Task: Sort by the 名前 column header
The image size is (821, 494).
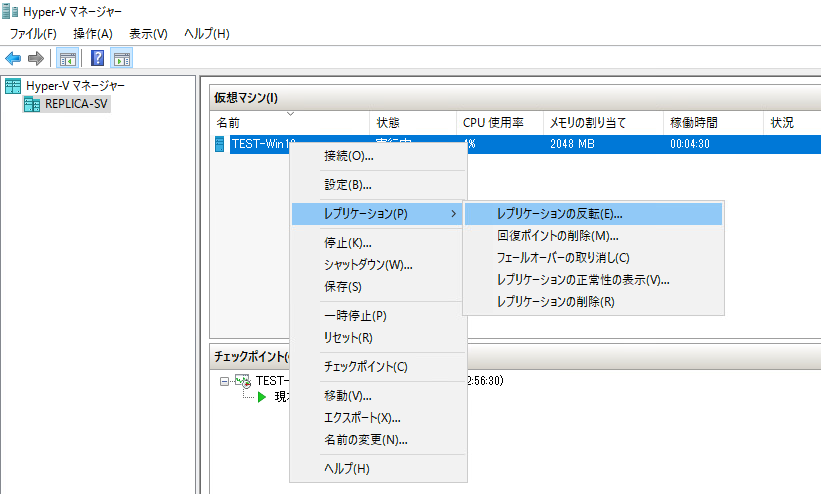Action: tap(290, 123)
